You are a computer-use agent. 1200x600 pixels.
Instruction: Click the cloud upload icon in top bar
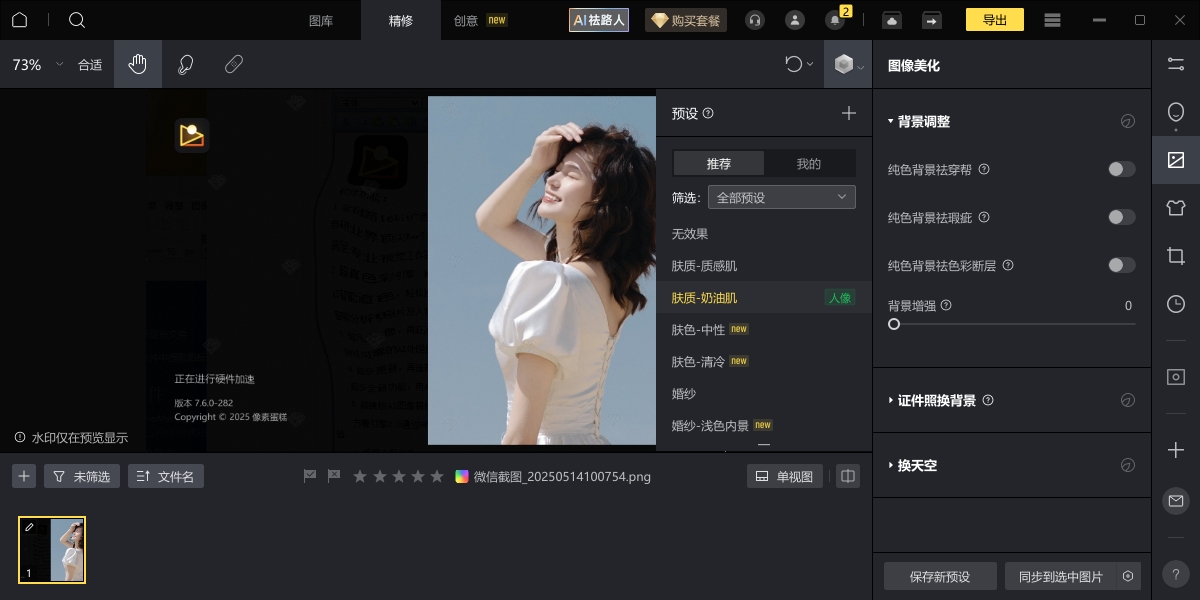891,19
